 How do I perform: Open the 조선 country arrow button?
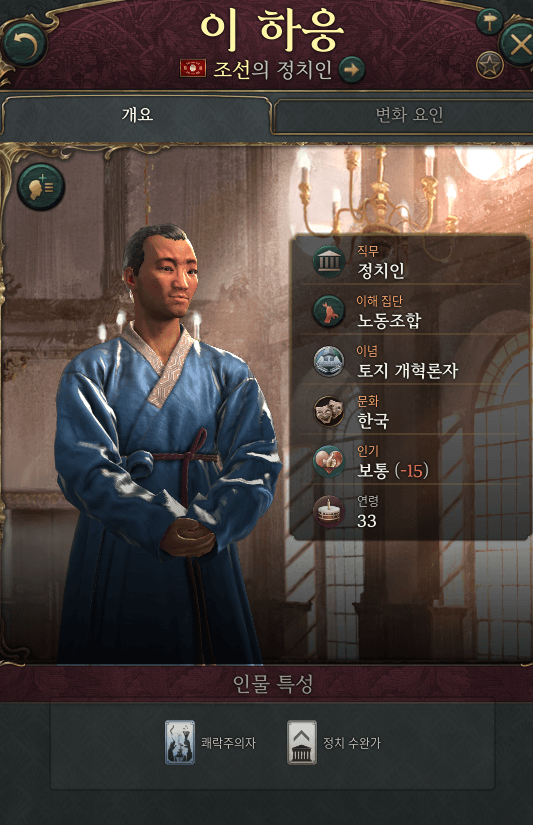coord(352,69)
